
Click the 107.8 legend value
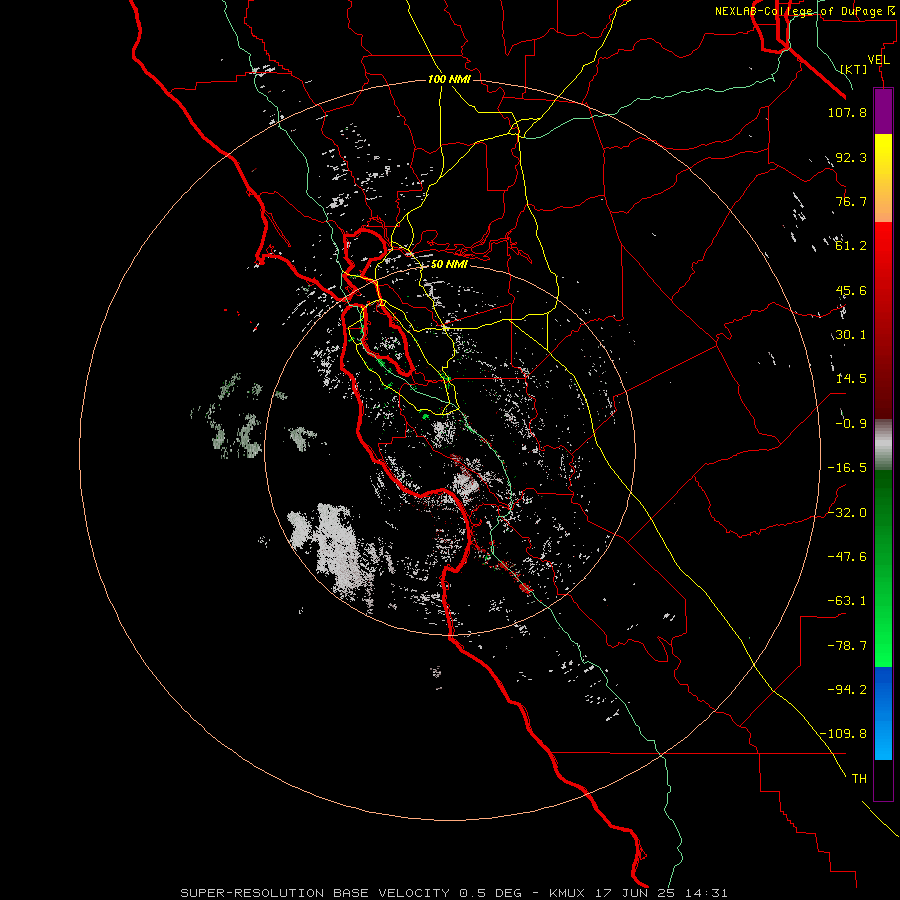[847, 112]
